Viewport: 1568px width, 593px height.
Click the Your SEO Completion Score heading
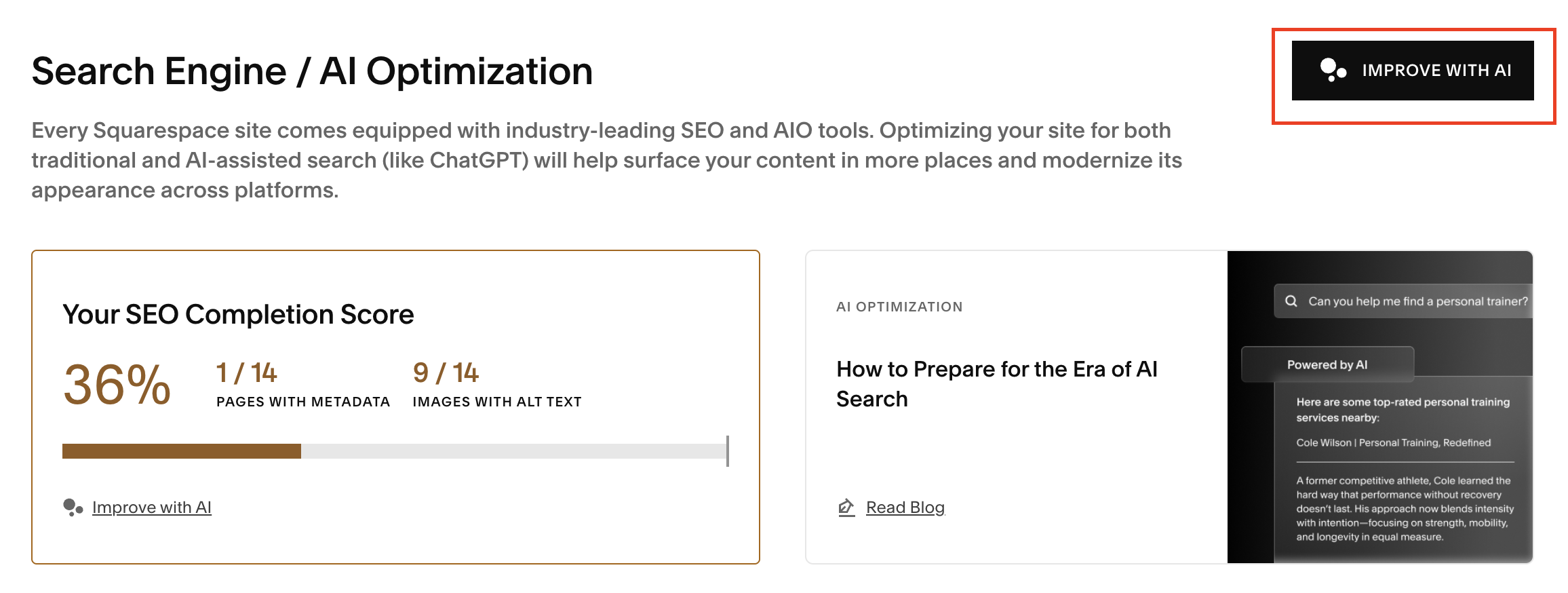(x=238, y=315)
